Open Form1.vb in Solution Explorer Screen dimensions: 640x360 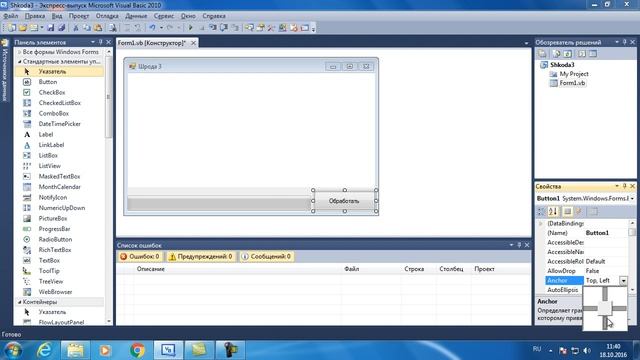[x=572, y=83]
